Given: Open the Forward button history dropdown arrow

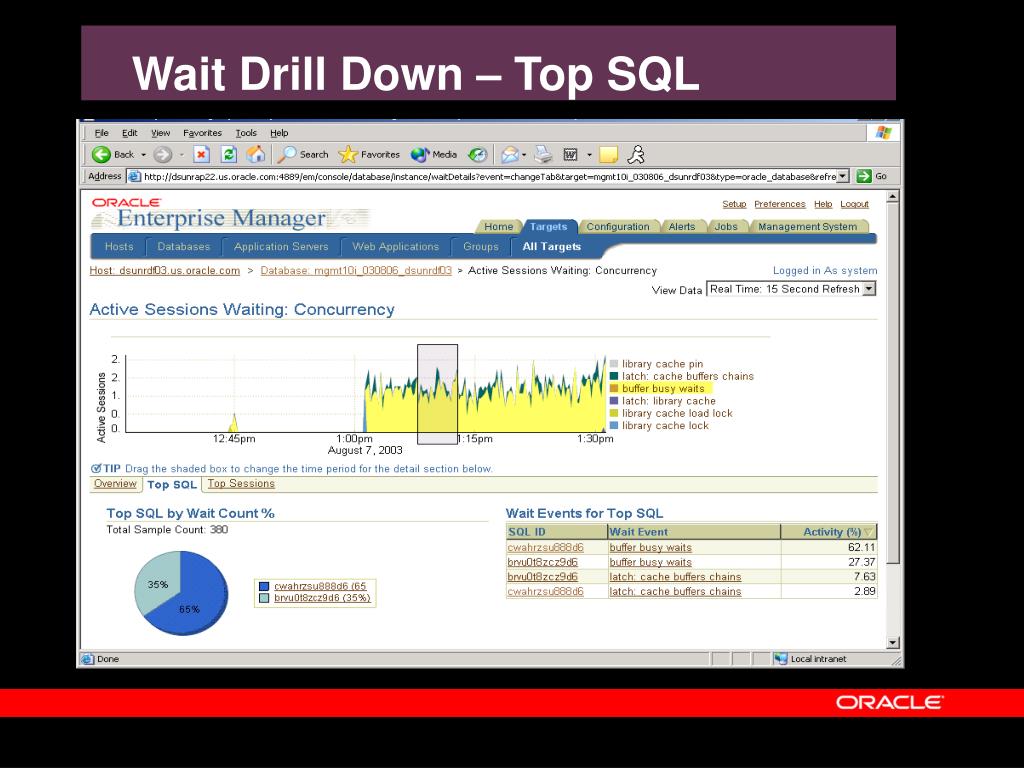Looking at the screenshot, I should tap(181, 155).
